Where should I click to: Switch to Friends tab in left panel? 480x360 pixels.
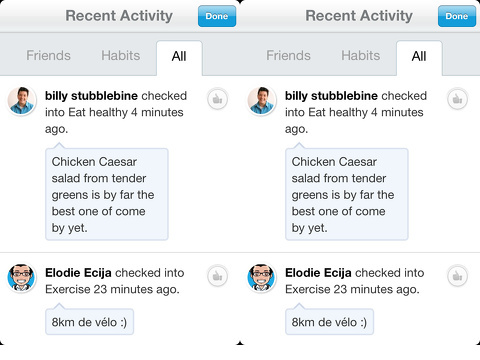(x=48, y=55)
